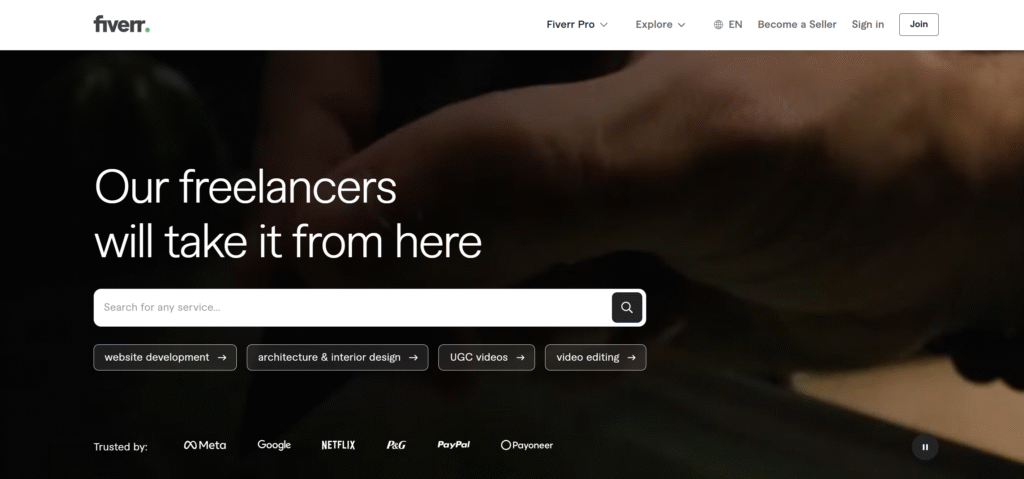Go to Sign in
This screenshot has height=479, width=1024.
868,25
